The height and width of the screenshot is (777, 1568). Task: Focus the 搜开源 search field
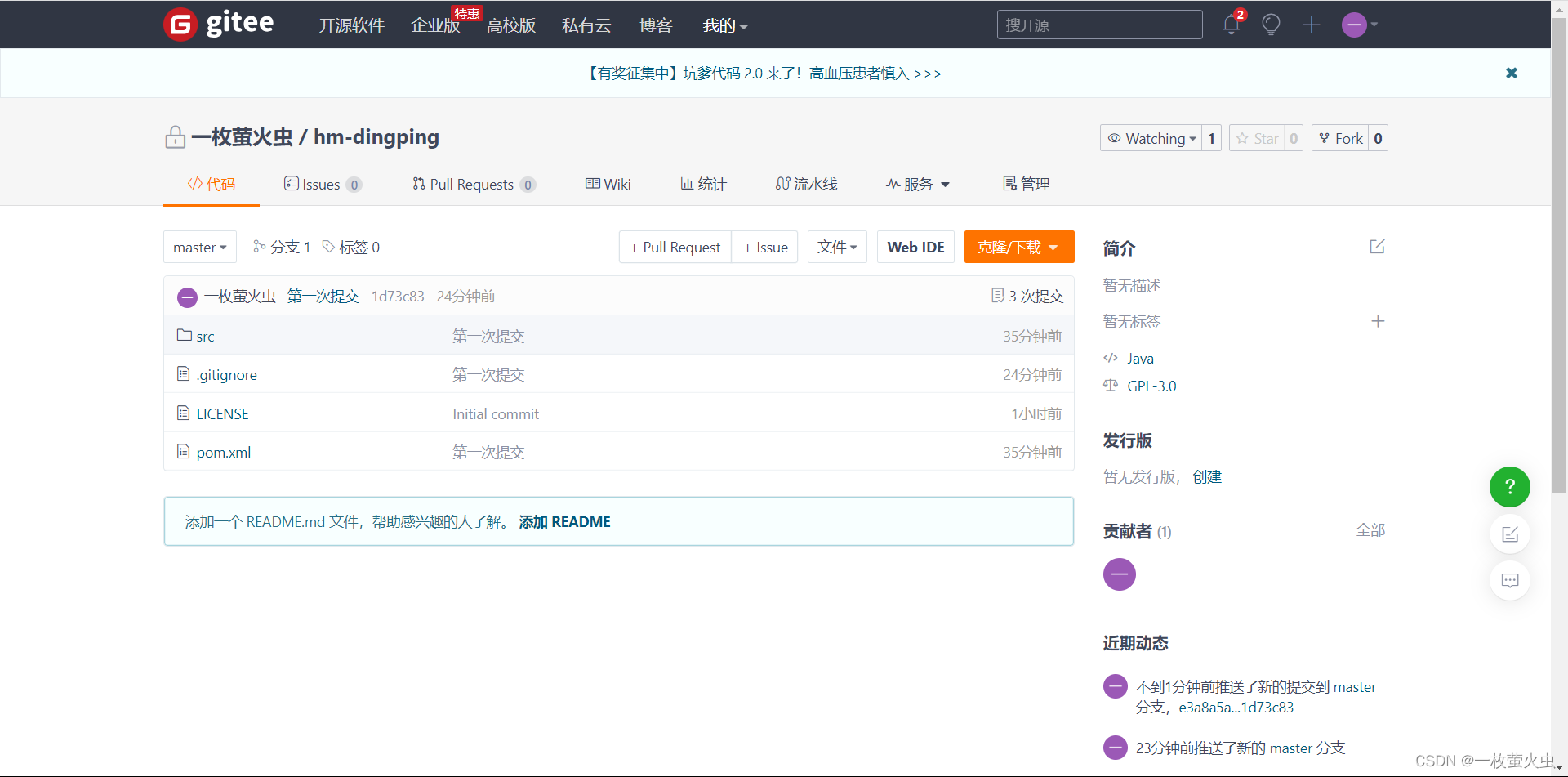(x=1099, y=25)
